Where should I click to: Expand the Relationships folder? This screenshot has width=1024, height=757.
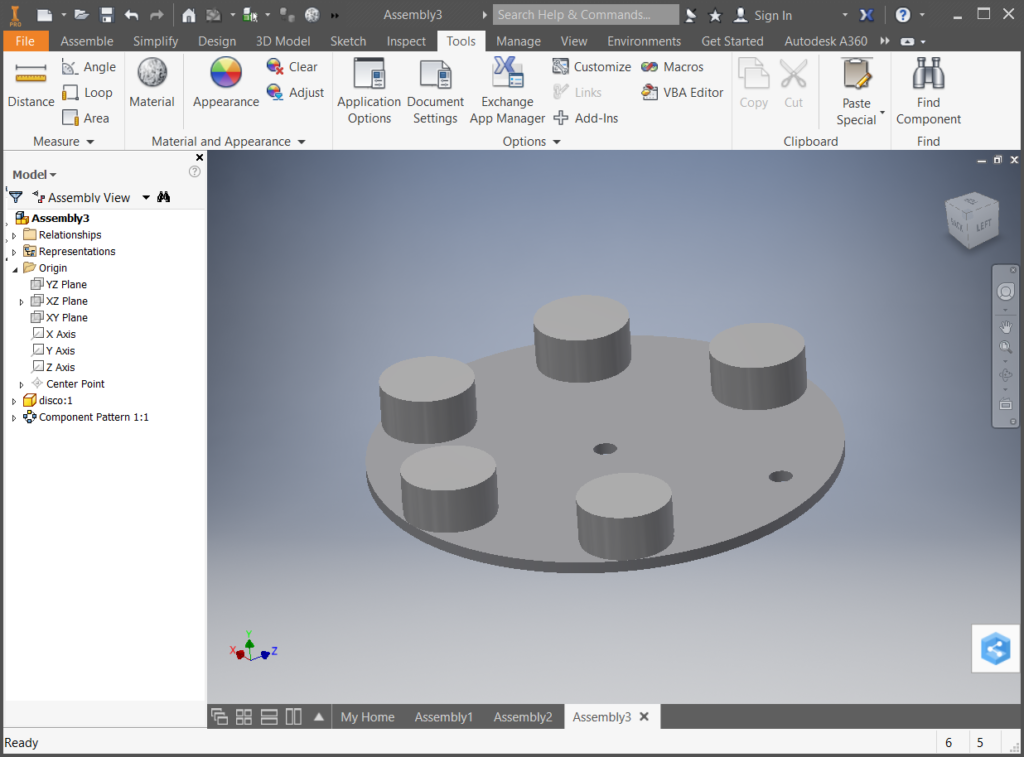[x=14, y=235]
